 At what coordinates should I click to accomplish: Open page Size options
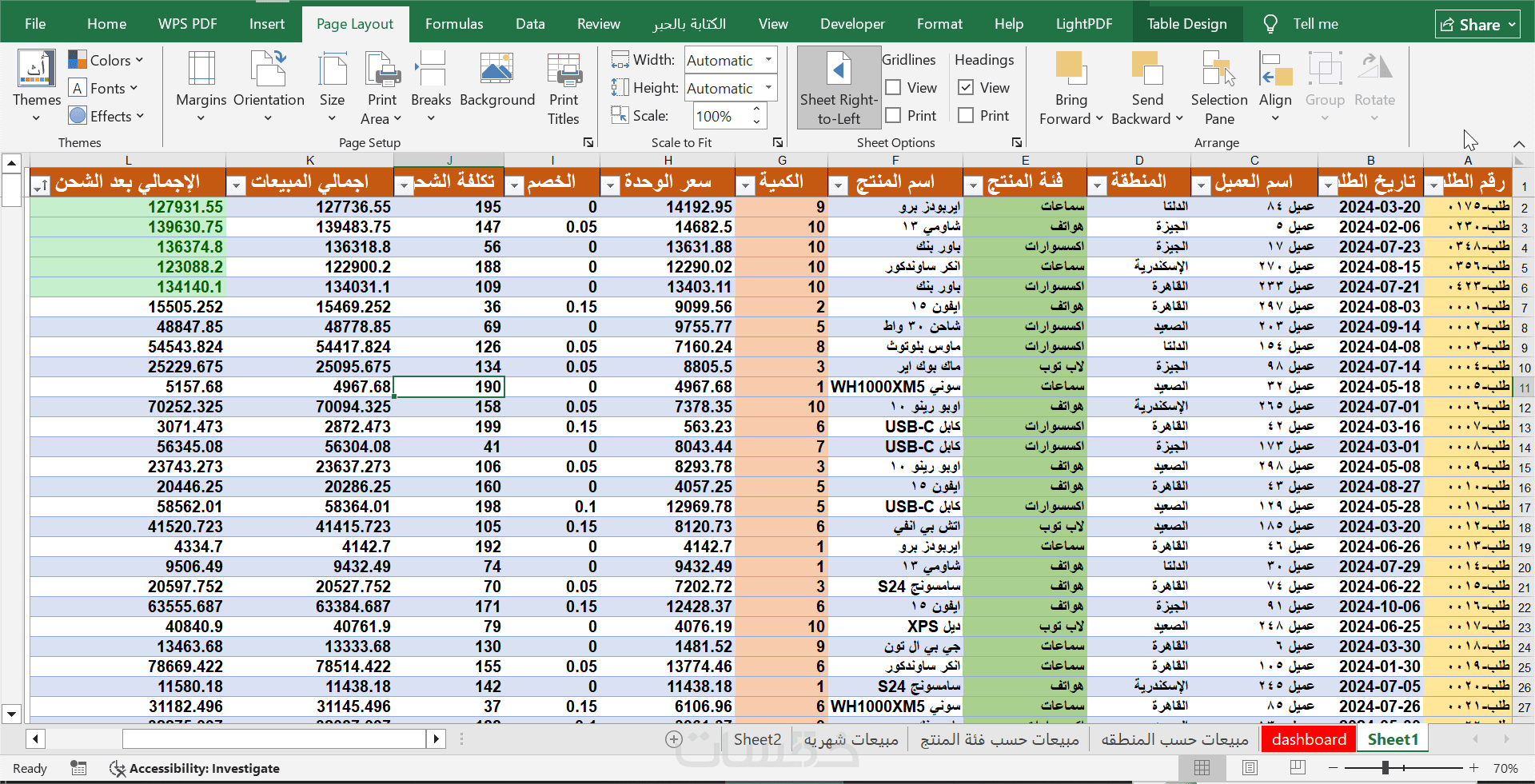coord(332,86)
